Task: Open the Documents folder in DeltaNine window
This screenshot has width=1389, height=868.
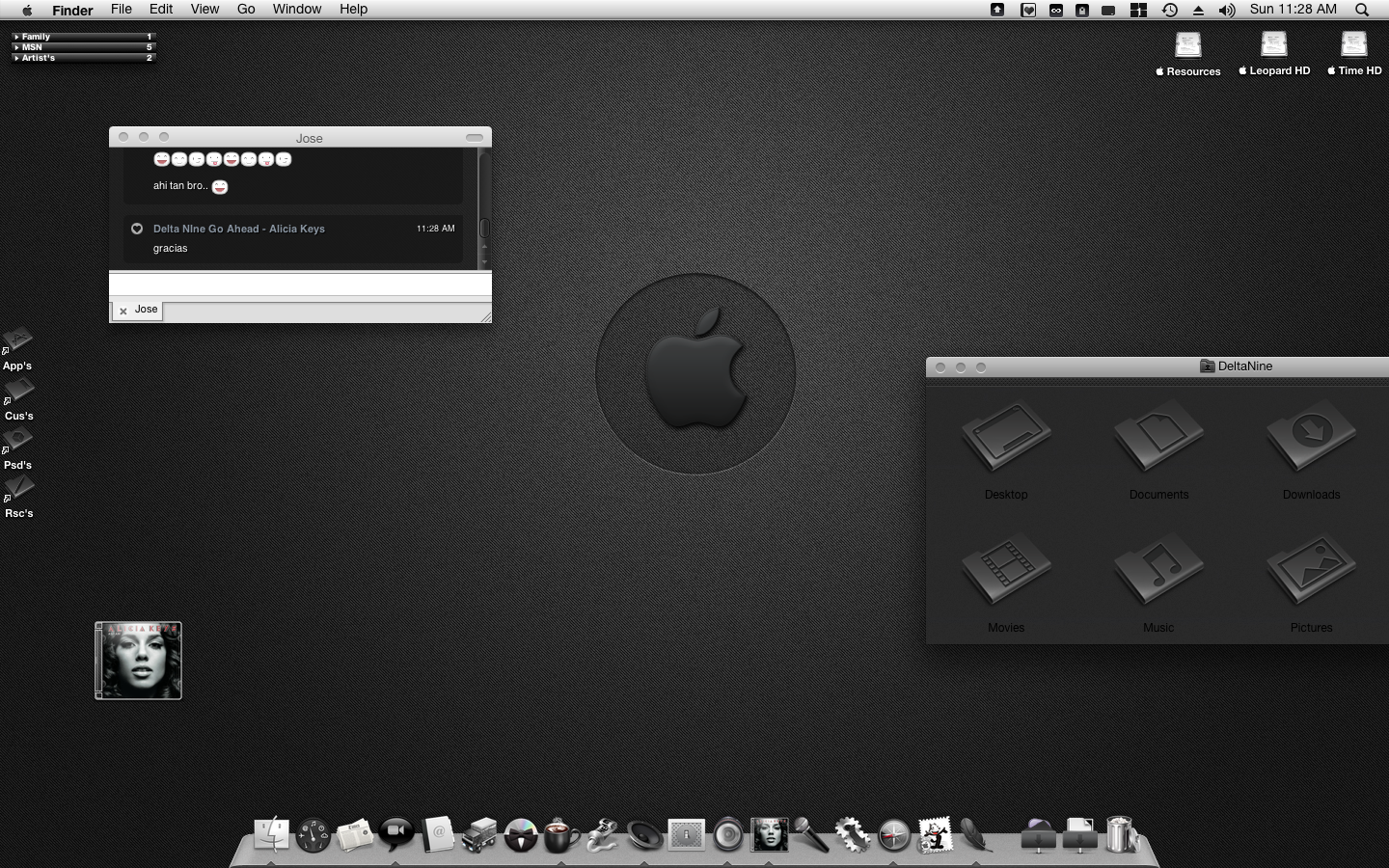Action: 1158,449
